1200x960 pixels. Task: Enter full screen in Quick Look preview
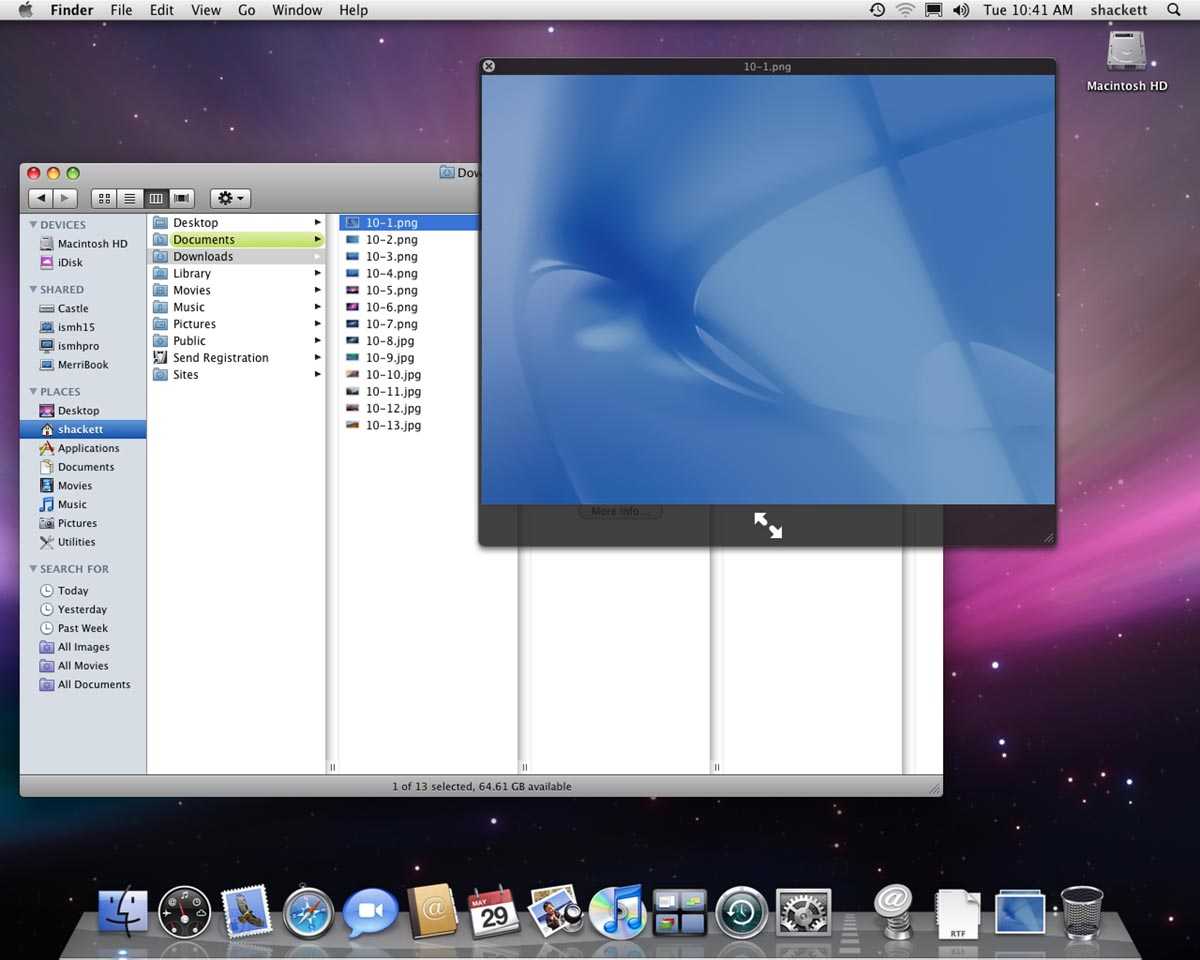click(x=768, y=525)
